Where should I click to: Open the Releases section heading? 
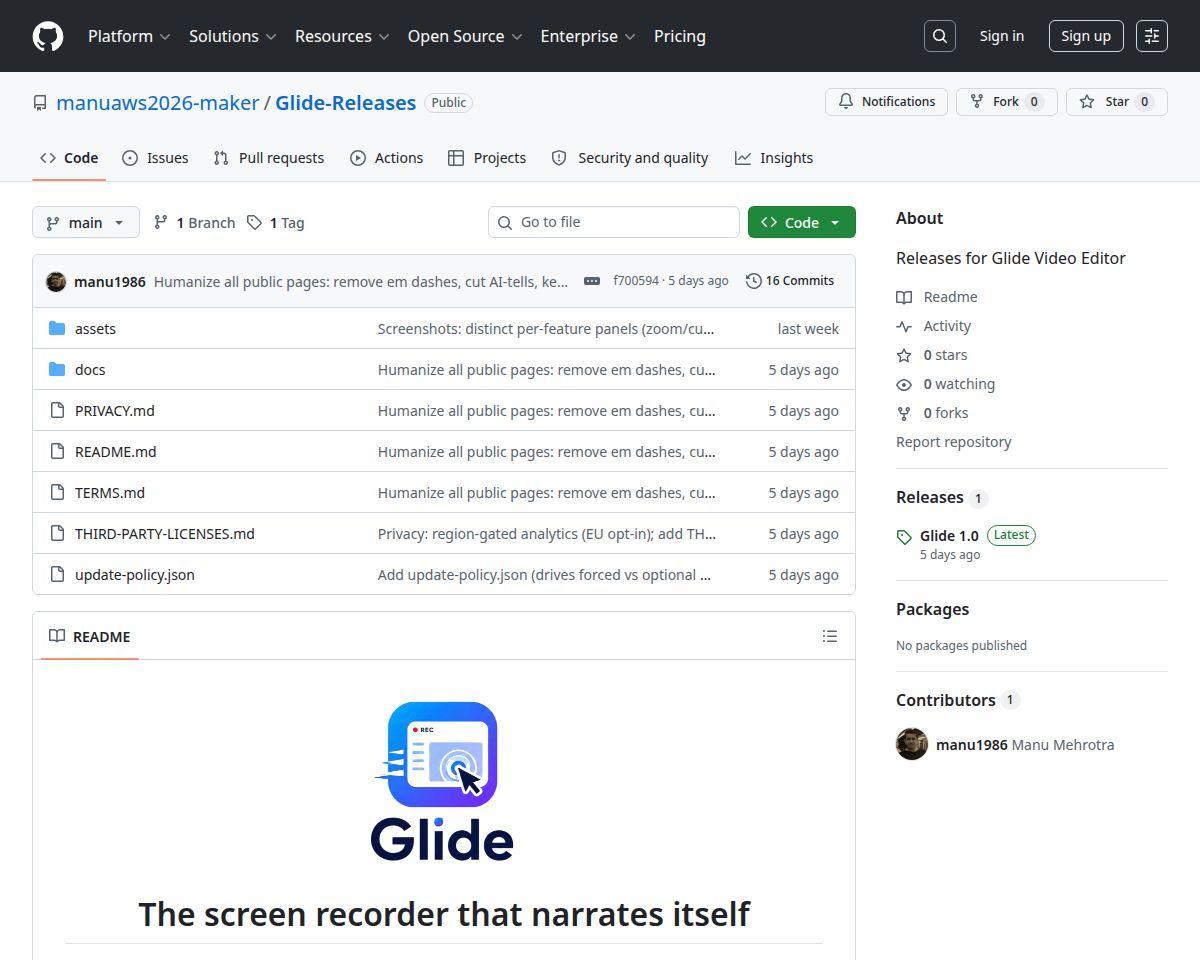click(930, 497)
